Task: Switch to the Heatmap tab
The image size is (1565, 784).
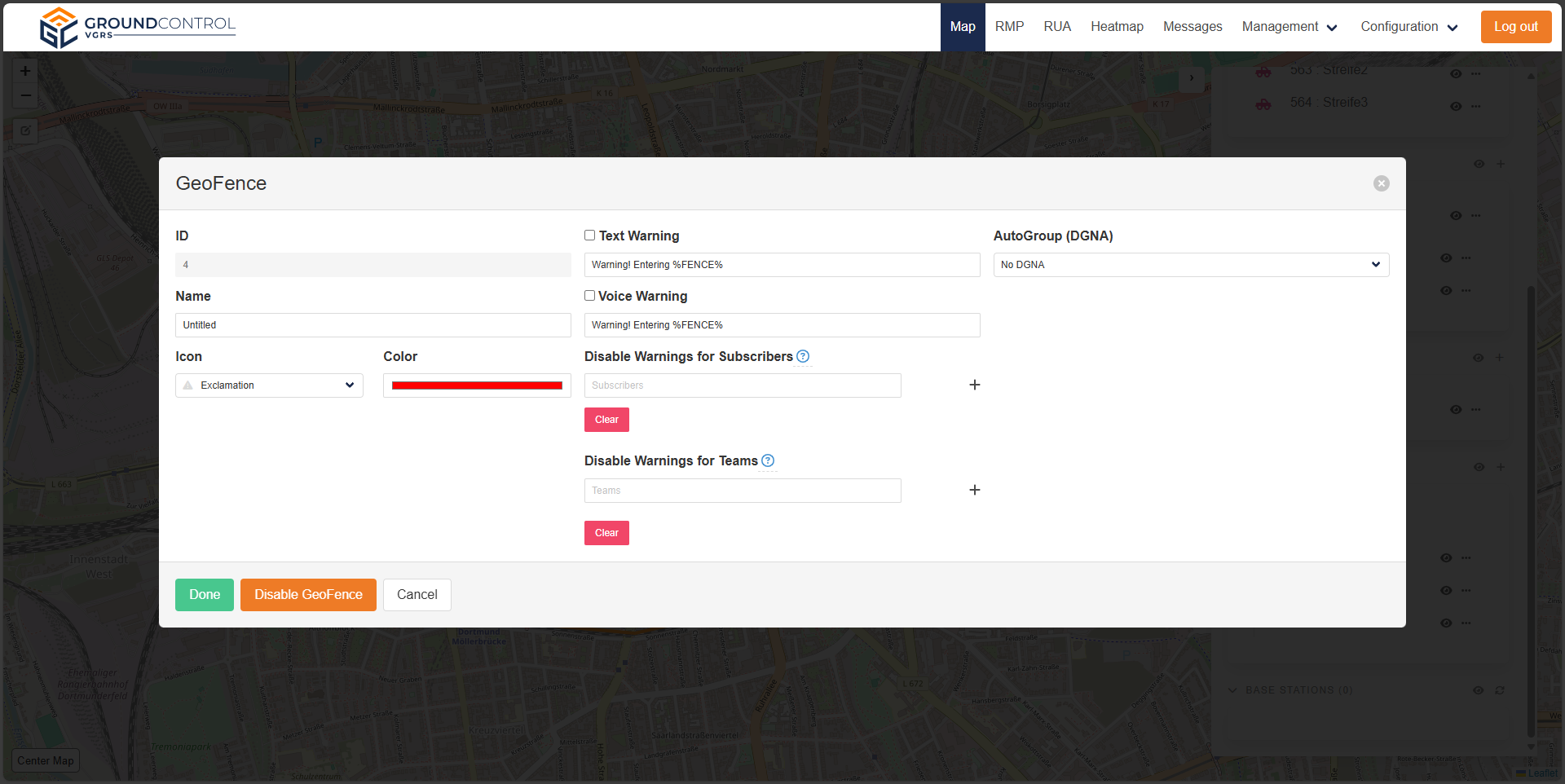Action: [1117, 27]
